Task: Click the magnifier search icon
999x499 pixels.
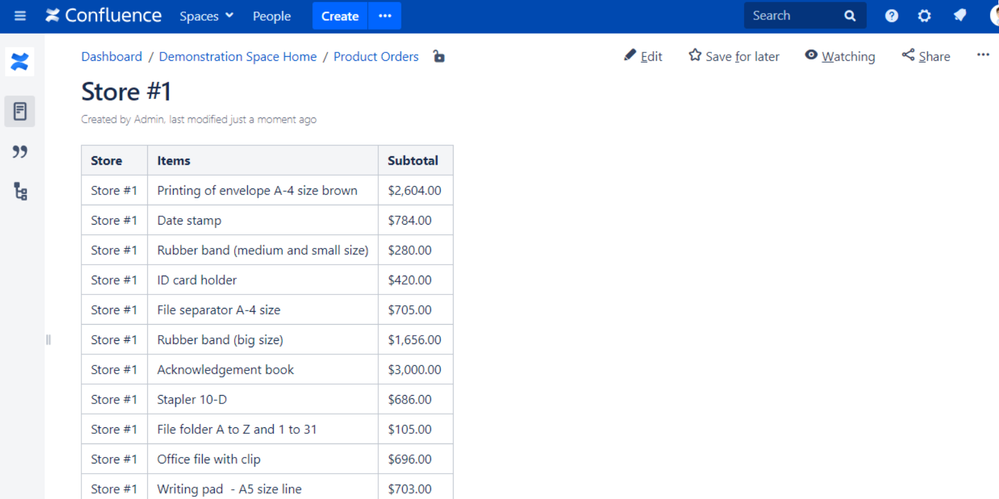Action: click(x=850, y=16)
